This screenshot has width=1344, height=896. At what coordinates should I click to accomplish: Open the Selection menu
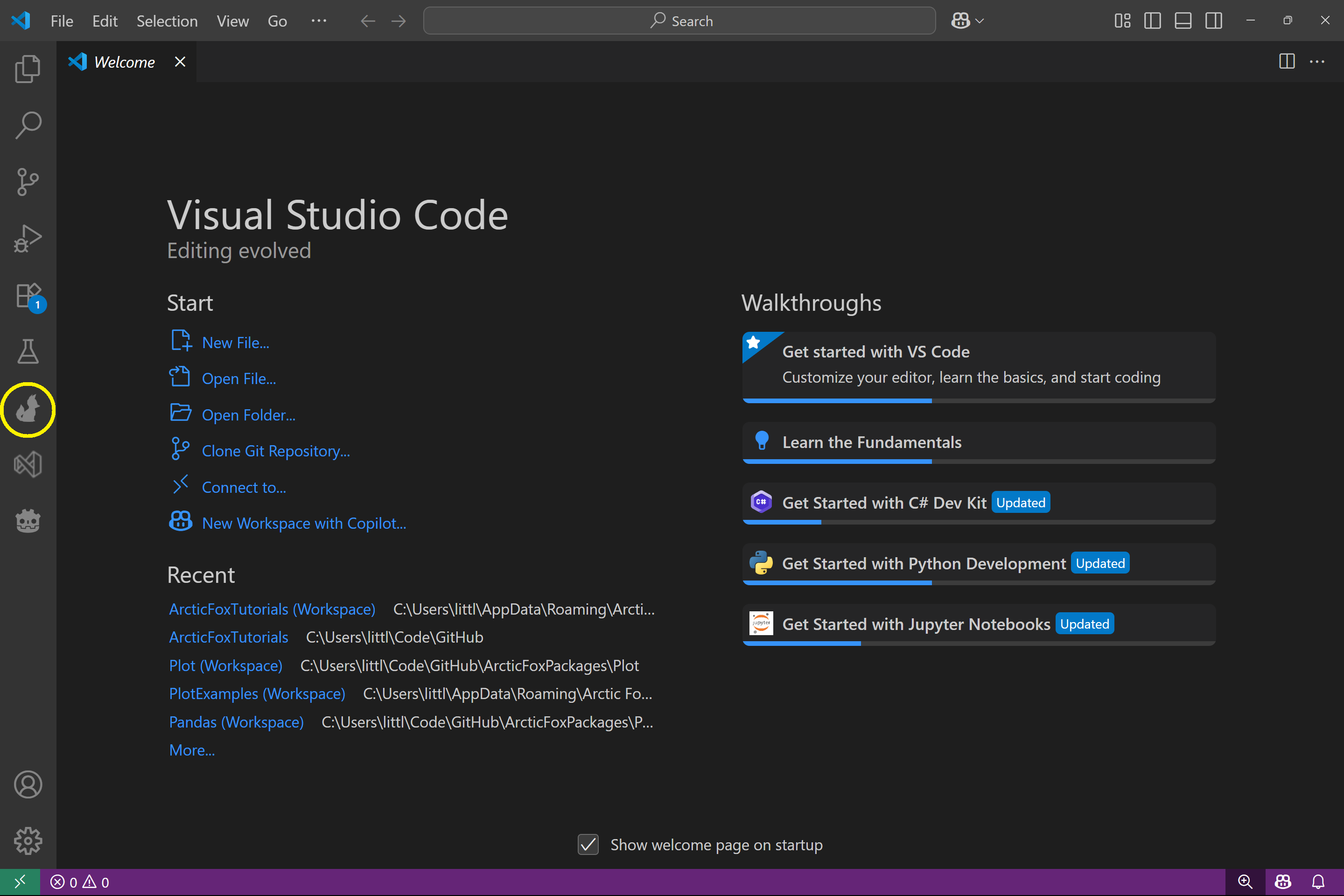coord(167,21)
